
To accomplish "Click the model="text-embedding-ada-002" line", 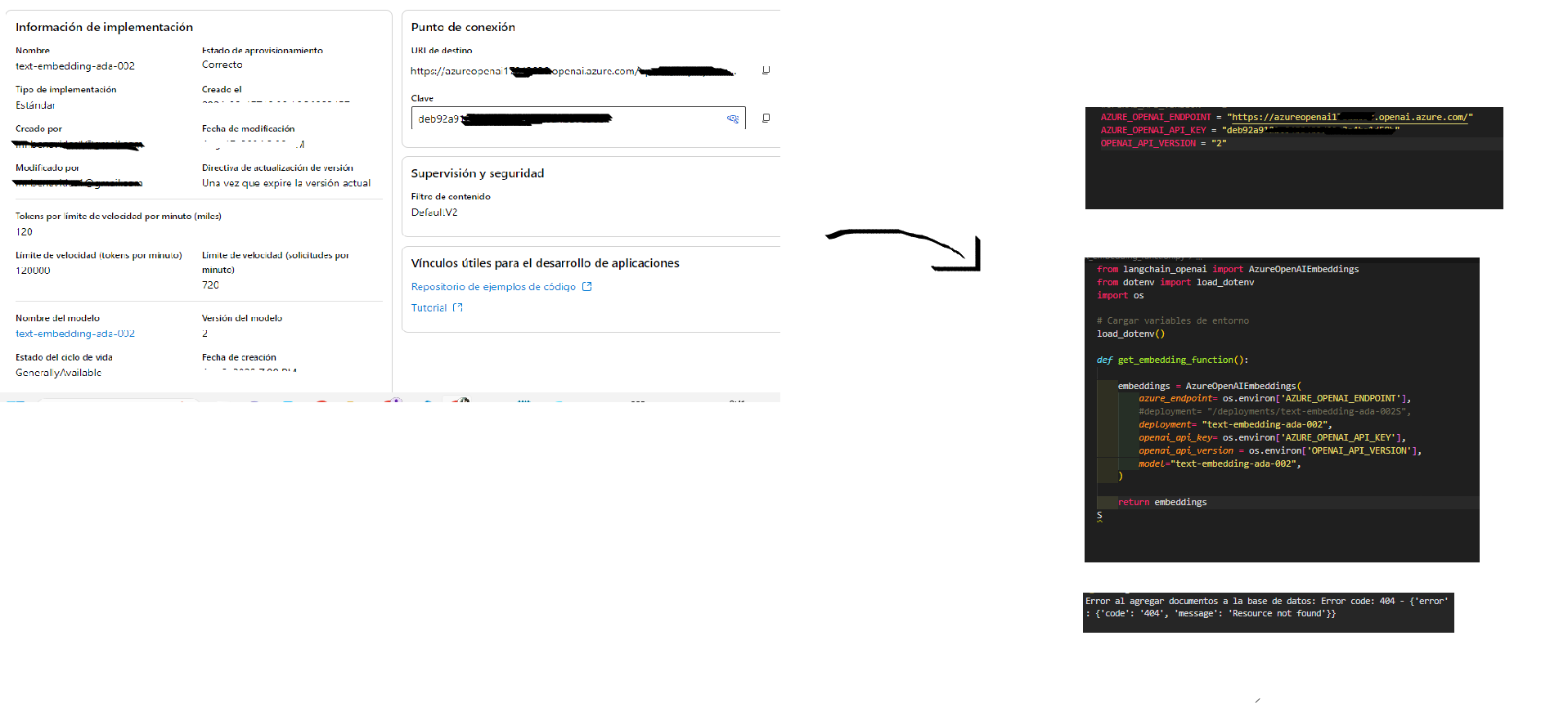I will tap(1220, 464).
